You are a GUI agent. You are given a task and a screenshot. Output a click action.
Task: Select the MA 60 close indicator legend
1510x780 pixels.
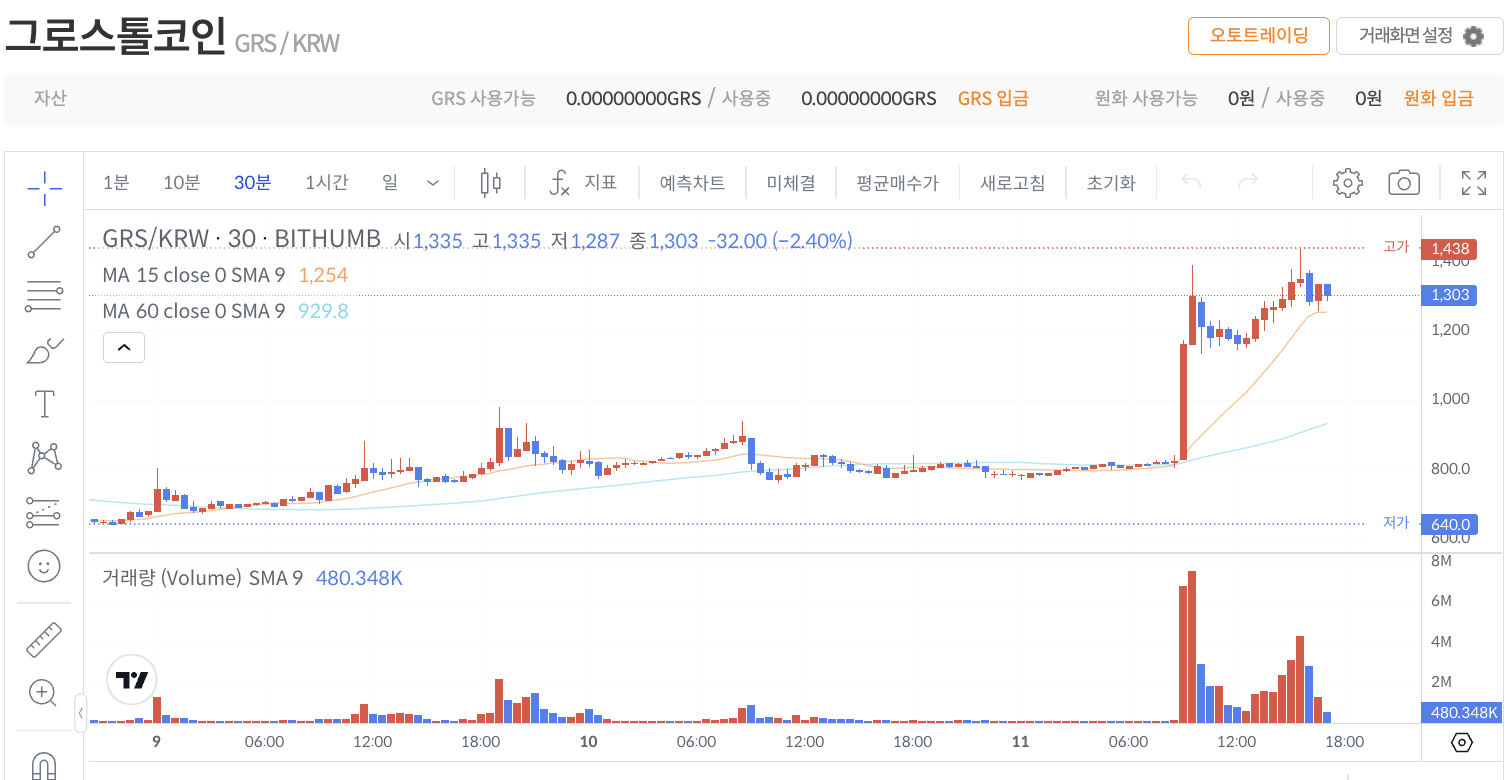tap(194, 311)
